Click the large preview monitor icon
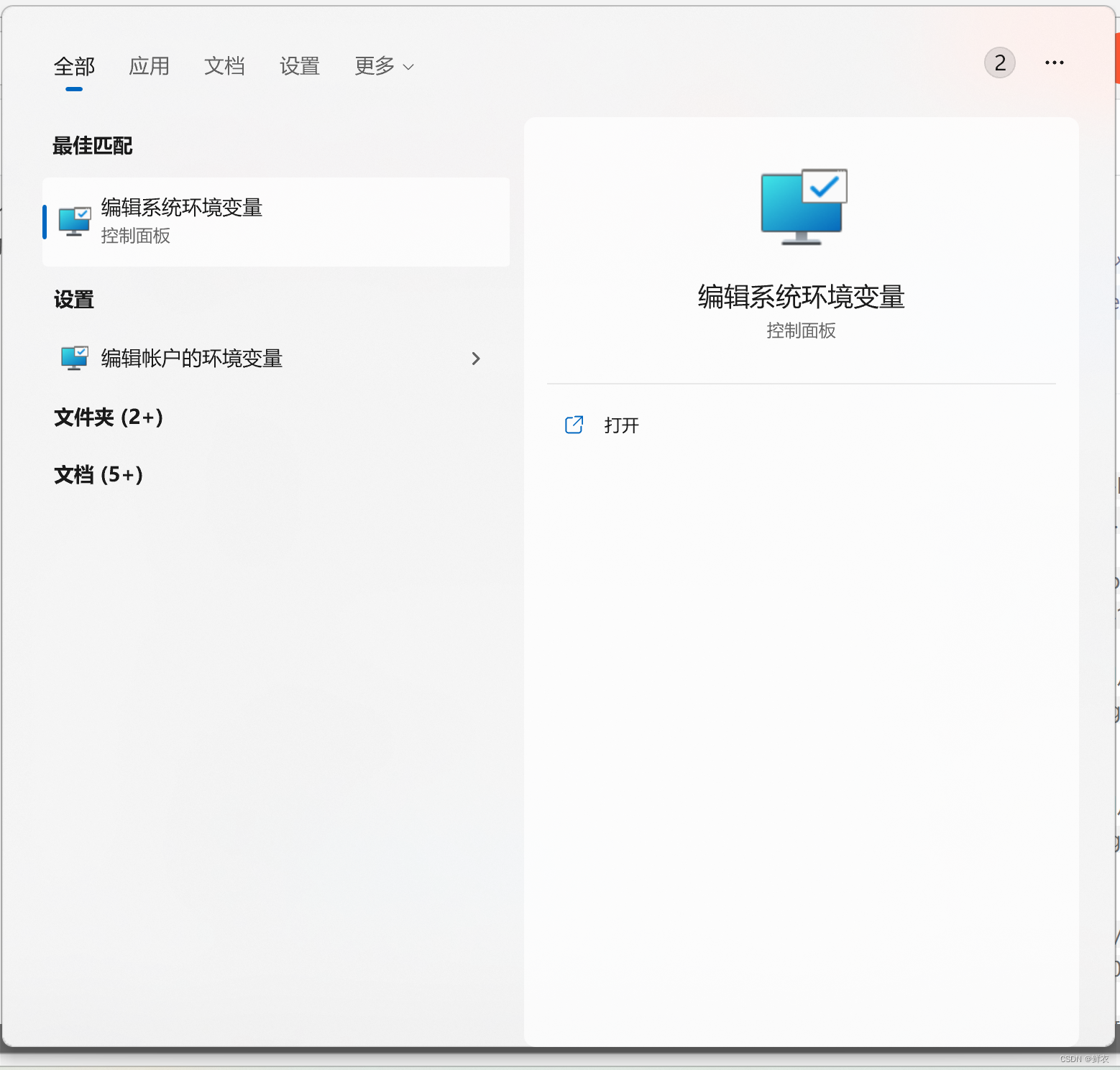This screenshot has height=1070, width=1120. 801,207
